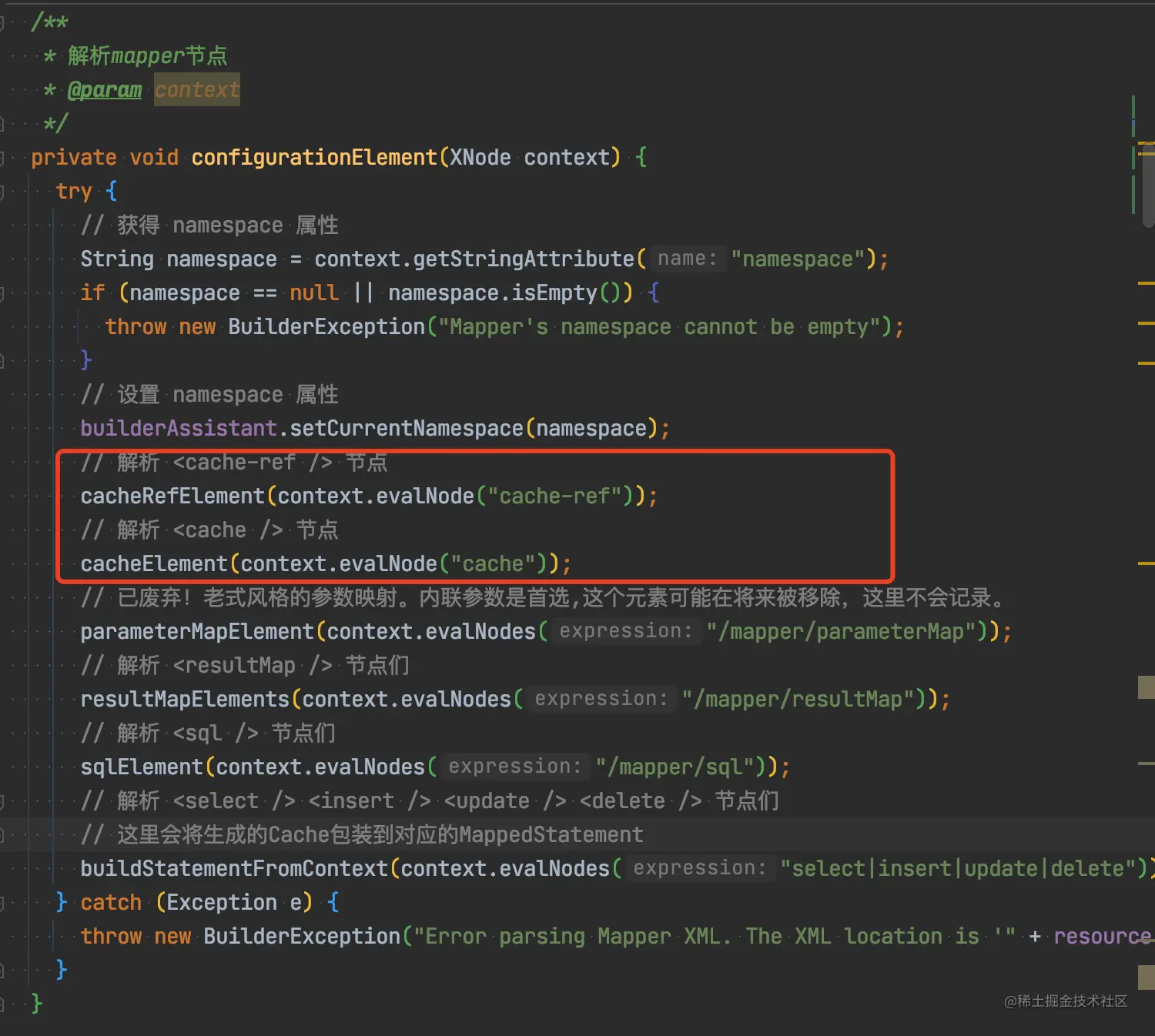Click the setCurrentNamespace method call

click(x=407, y=429)
